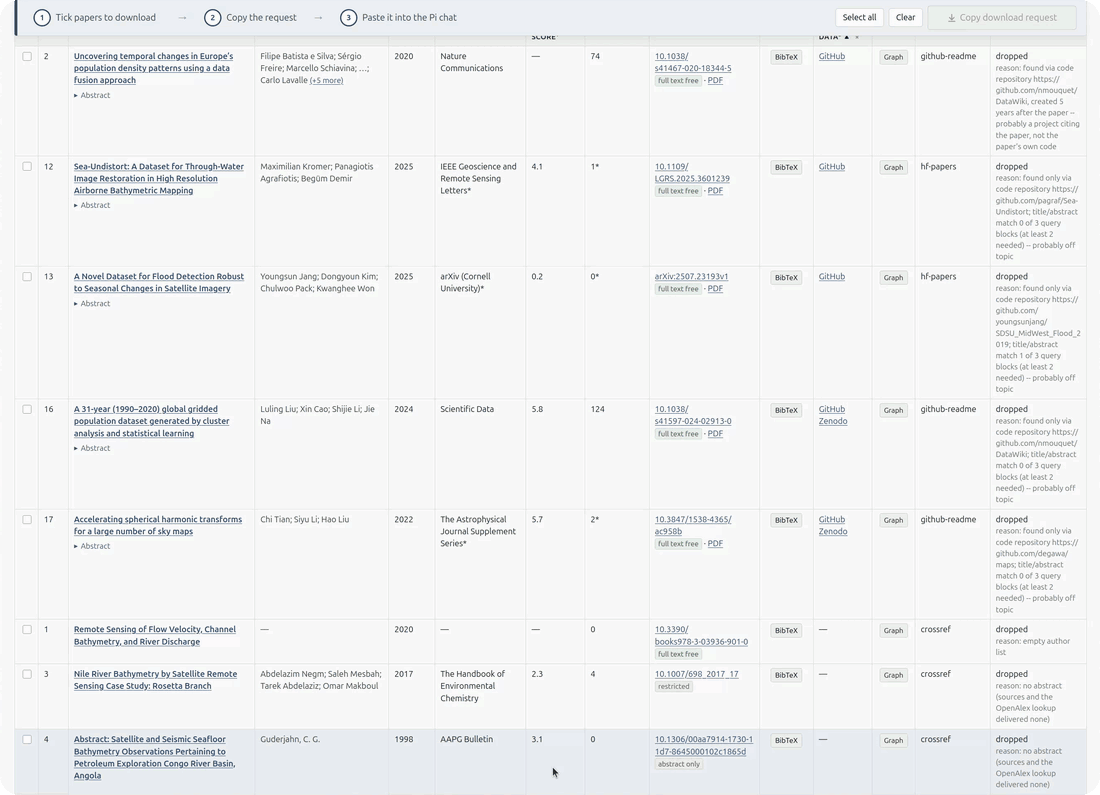Open Graph for spherical harmonic transforms paper
The height and width of the screenshot is (795, 1100).
pyautogui.click(x=893, y=520)
